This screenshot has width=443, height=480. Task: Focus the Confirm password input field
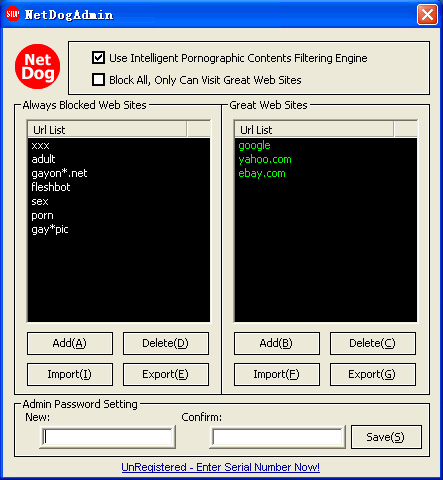pos(278,437)
